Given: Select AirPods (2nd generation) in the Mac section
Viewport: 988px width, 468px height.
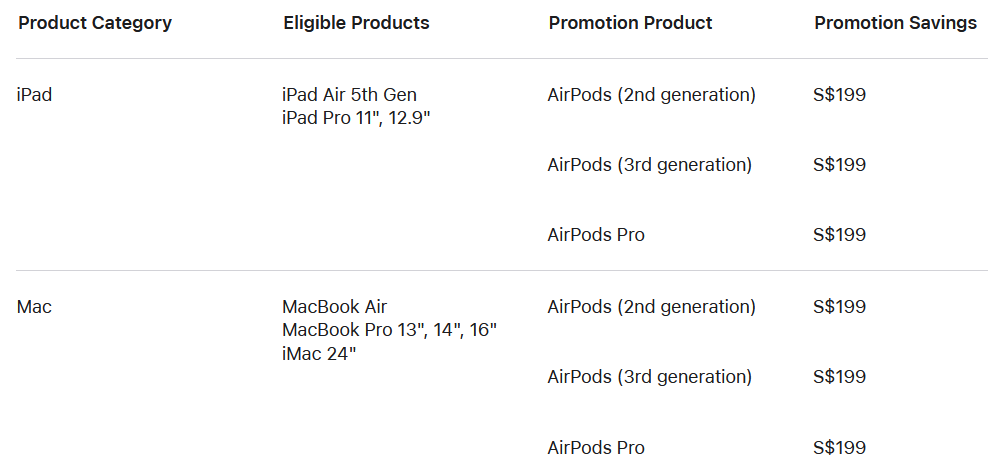Looking at the screenshot, I should click(x=651, y=307).
